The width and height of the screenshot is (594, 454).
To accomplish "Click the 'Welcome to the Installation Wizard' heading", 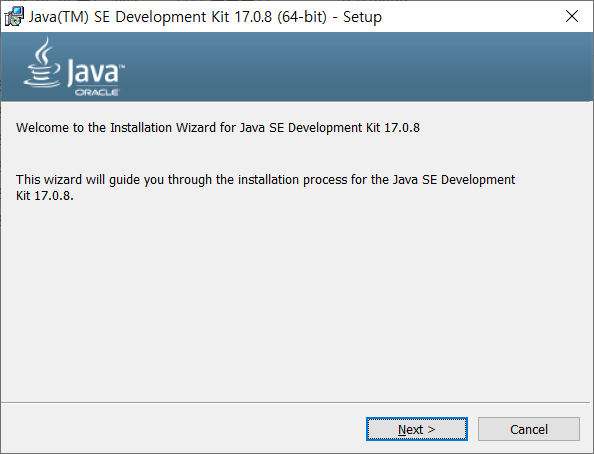I will coord(218,128).
